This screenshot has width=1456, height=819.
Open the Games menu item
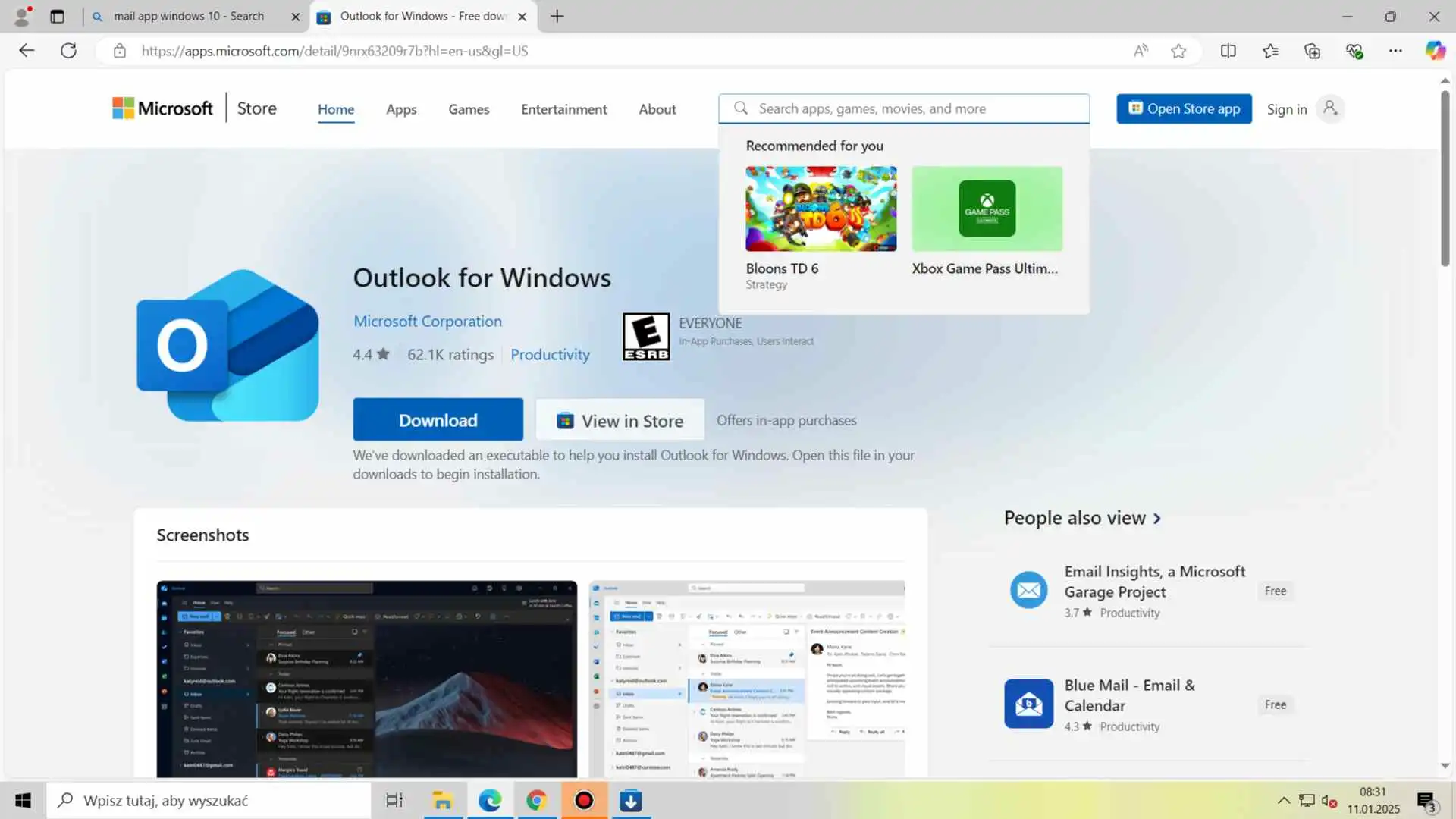tap(469, 109)
